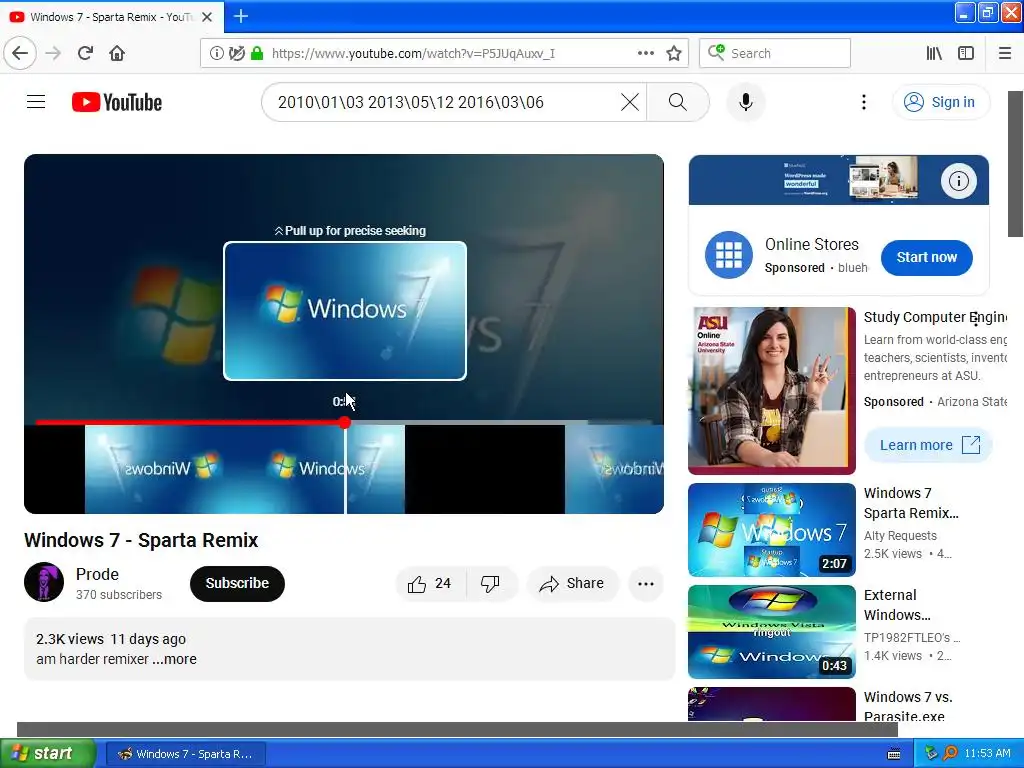Select the Windows 7 - Sparta R... taskbar item
The height and width of the screenshot is (768, 1024).
tap(185, 754)
